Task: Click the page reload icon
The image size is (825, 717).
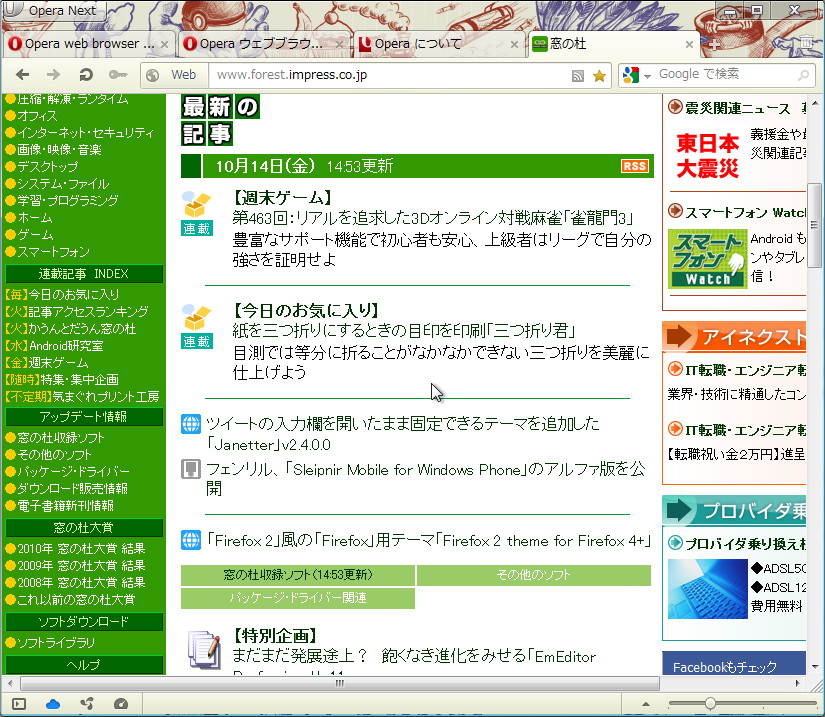Action: [x=84, y=75]
